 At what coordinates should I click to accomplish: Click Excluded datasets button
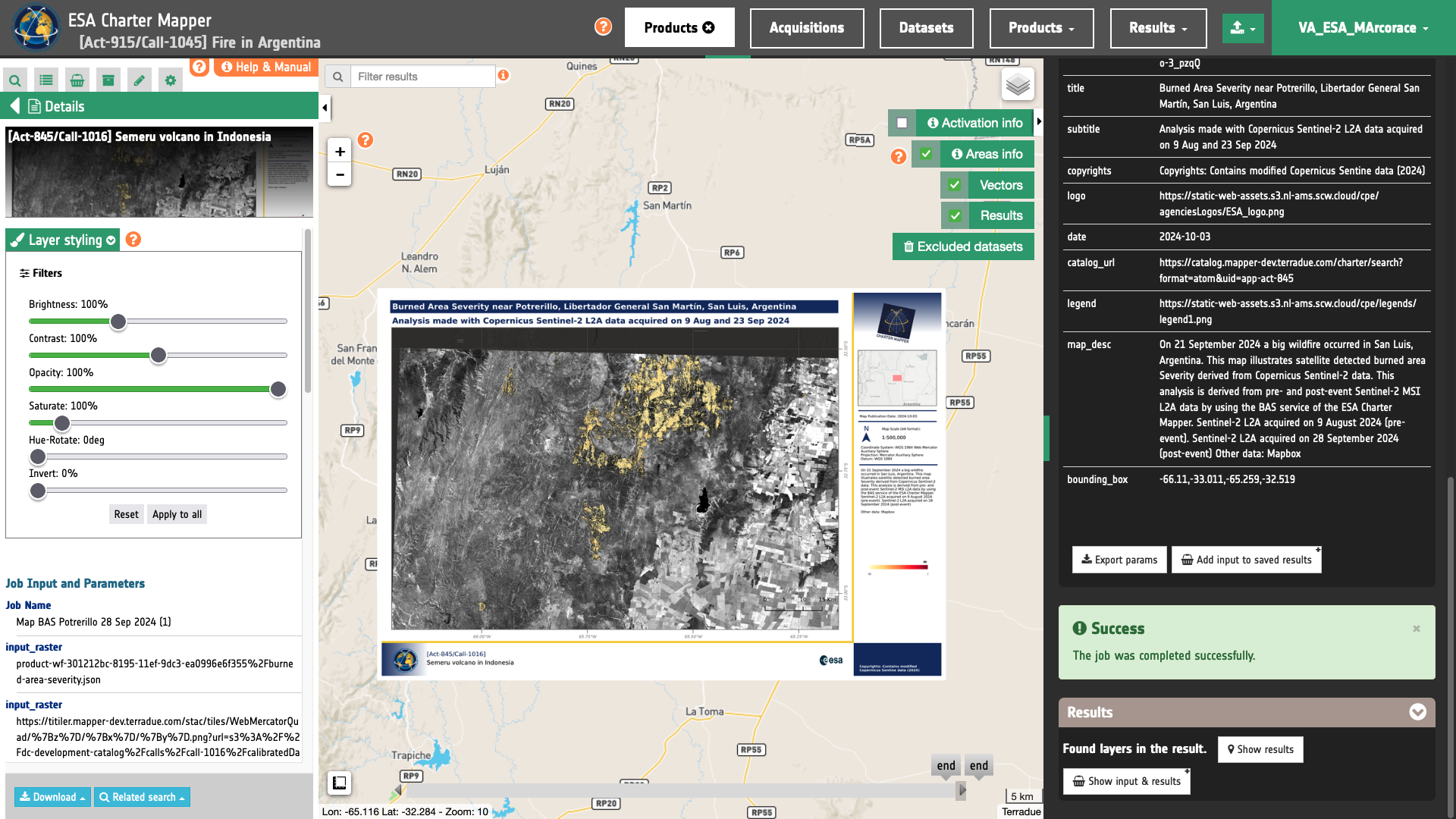tap(963, 246)
